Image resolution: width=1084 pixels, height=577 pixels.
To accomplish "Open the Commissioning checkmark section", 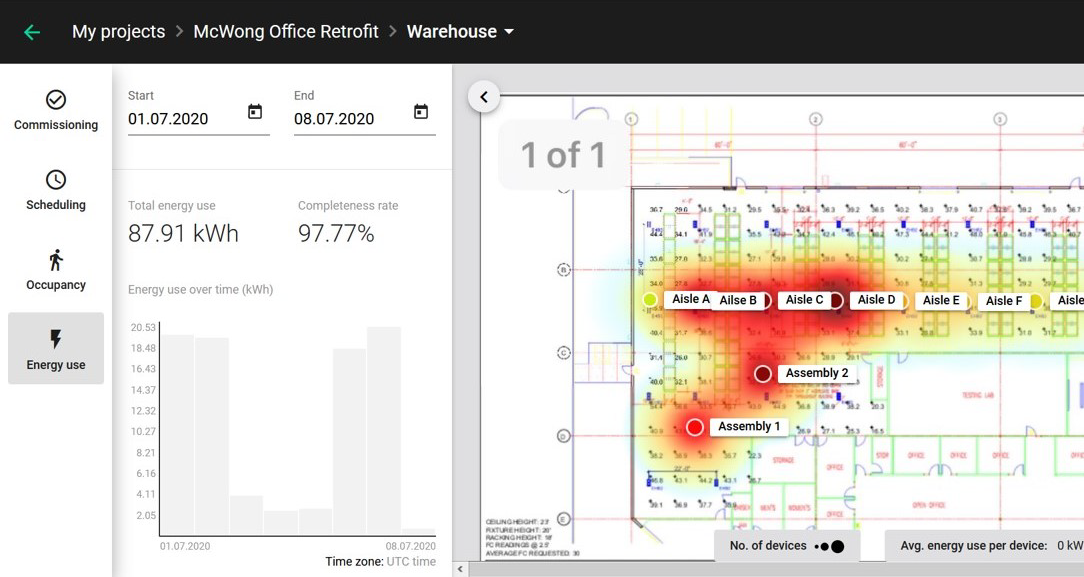I will click(x=56, y=110).
